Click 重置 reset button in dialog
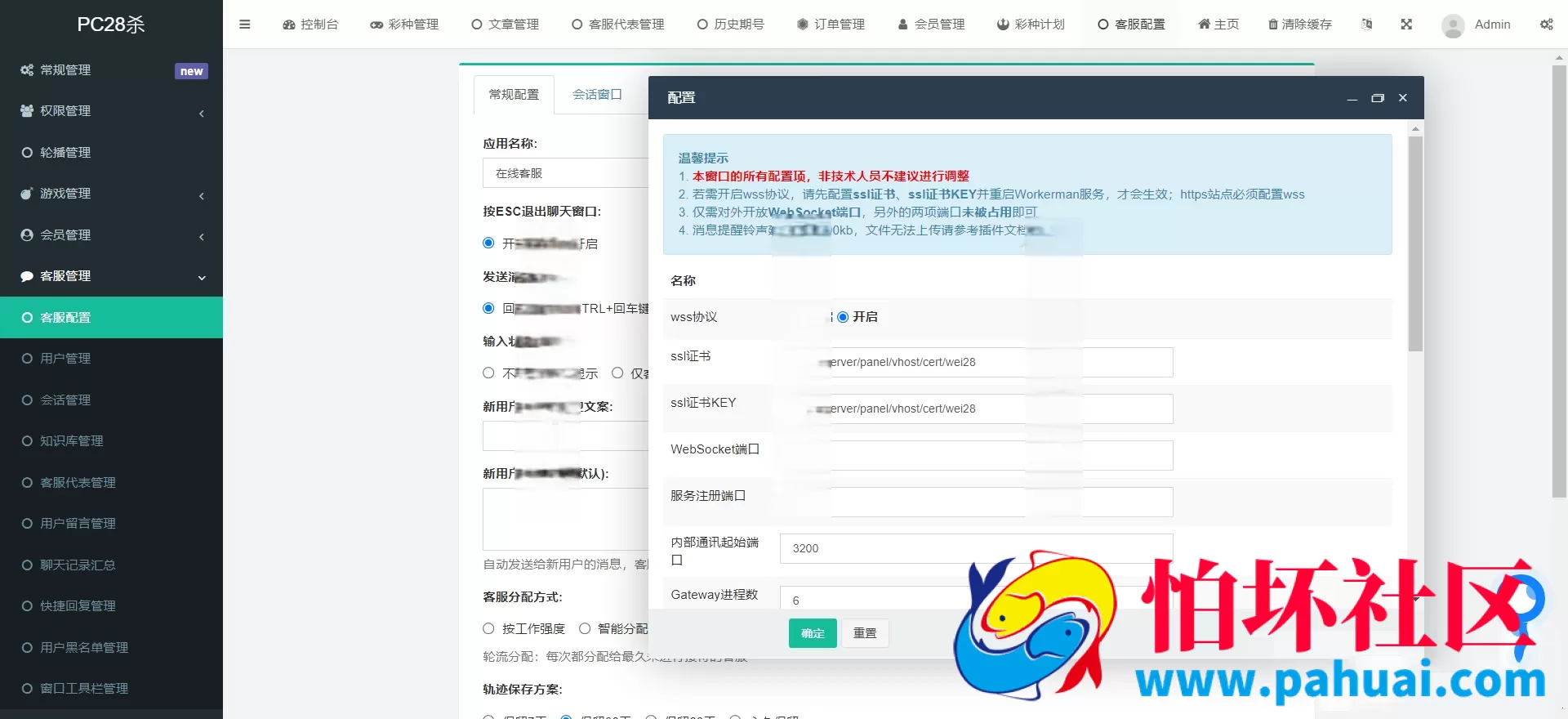The height and width of the screenshot is (719, 1568). [865, 633]
